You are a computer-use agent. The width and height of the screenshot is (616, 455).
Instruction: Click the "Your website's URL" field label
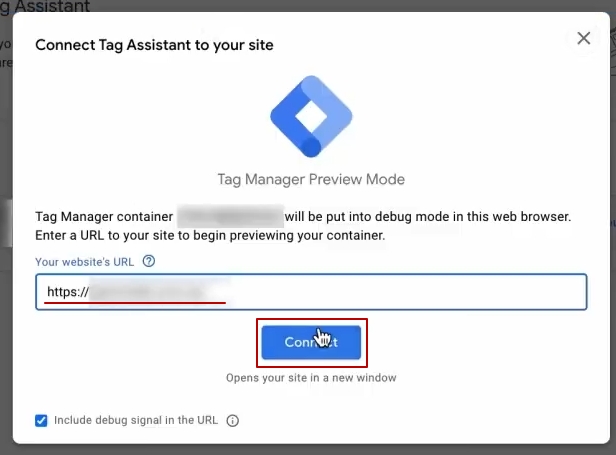[85, 262]
